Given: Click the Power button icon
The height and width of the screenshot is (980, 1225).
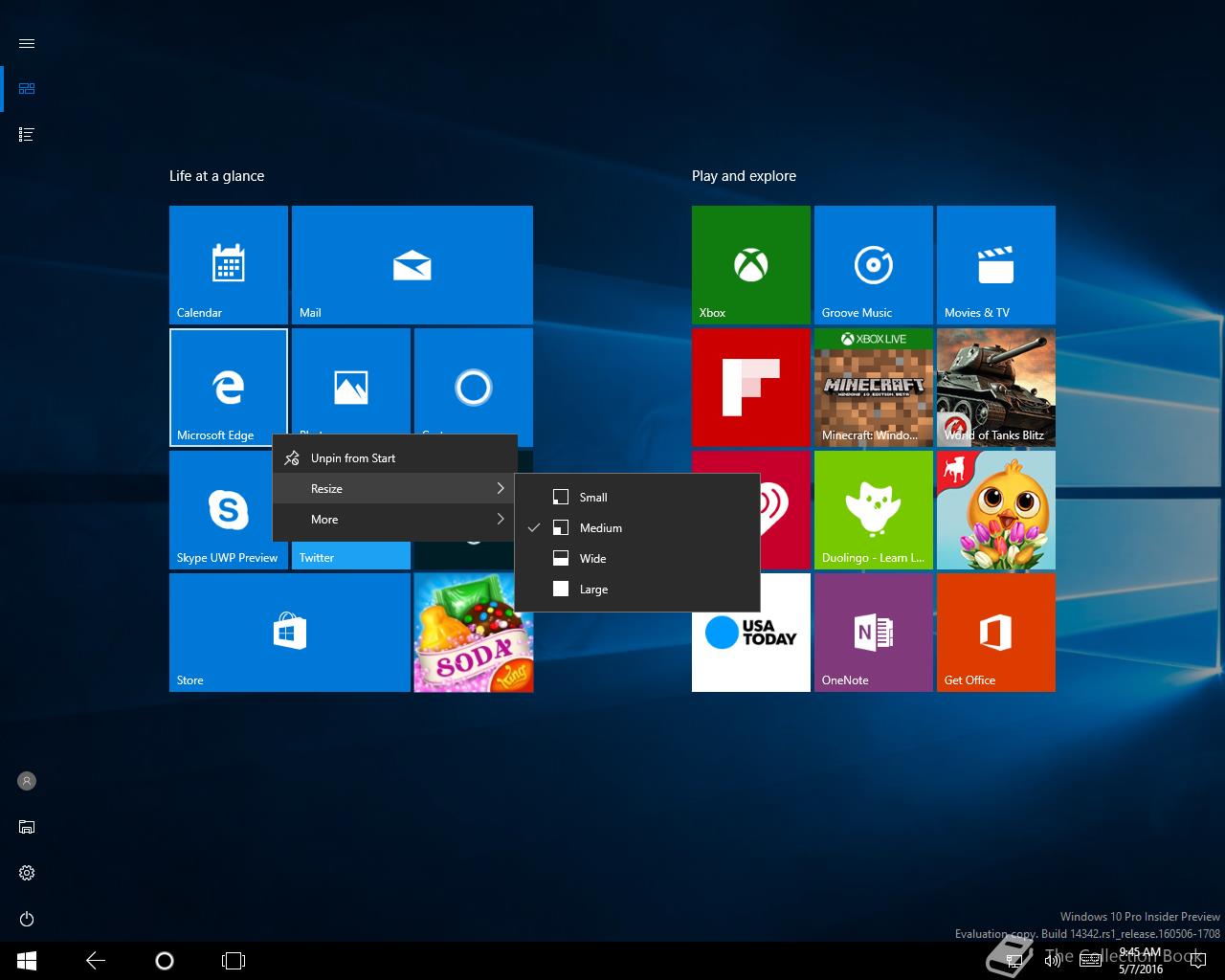Looking at the screenshot, I should (x=27, y=919).
